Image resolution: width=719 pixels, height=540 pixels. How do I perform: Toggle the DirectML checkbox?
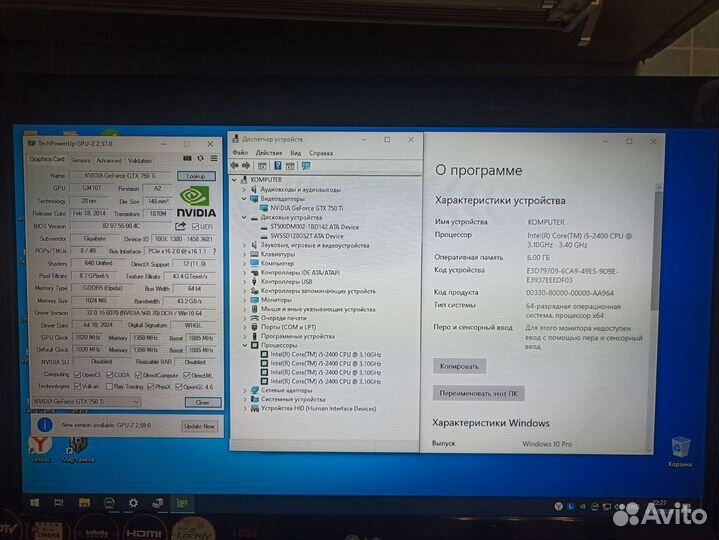point(187,375)
